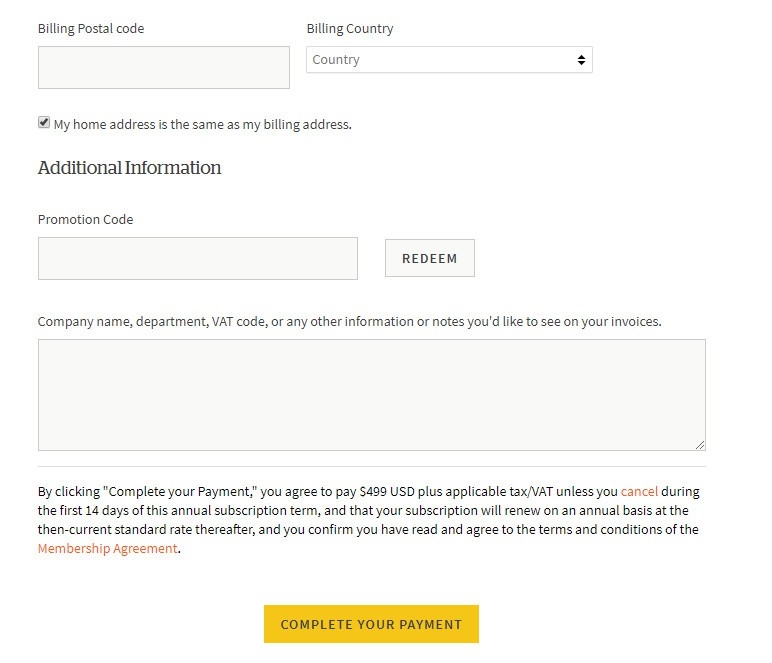Viewport: 772px width, 663px height.
Task: Click the divider line below the notes area
Action: pyautogui.click(x=371, y=466)
